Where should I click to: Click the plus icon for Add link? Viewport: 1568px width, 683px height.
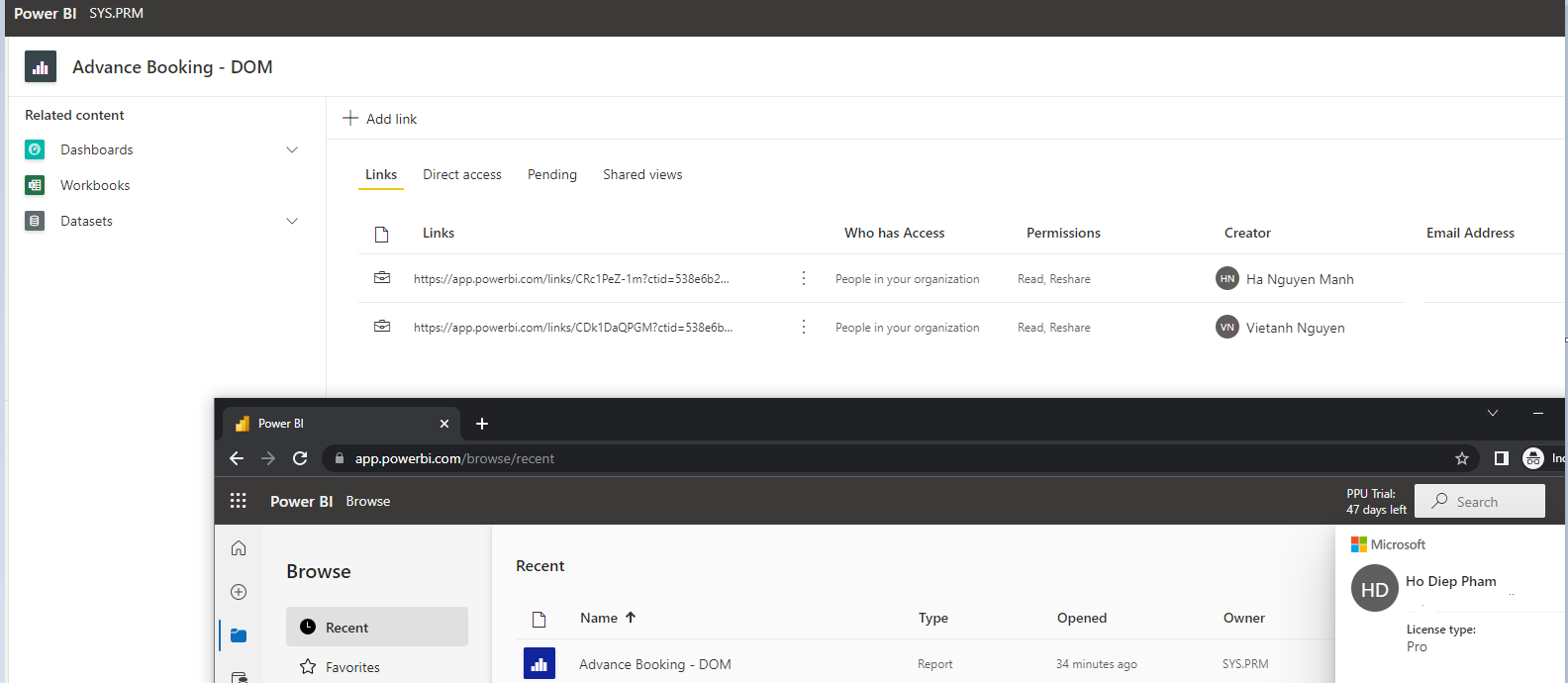click(x=350, y=118)
